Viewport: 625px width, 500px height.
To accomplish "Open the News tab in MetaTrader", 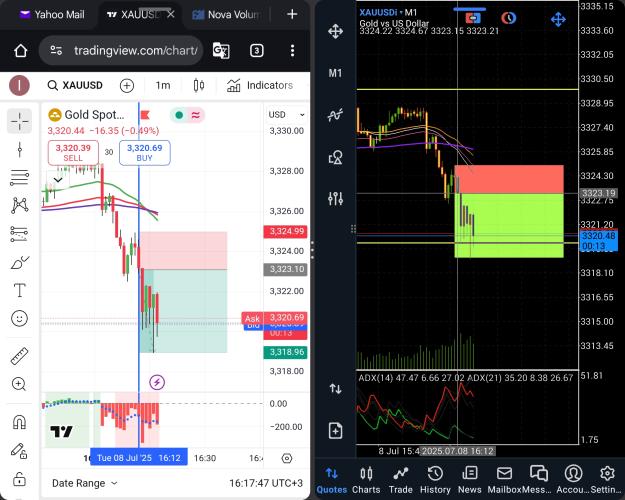I will (x=470, y=480).
